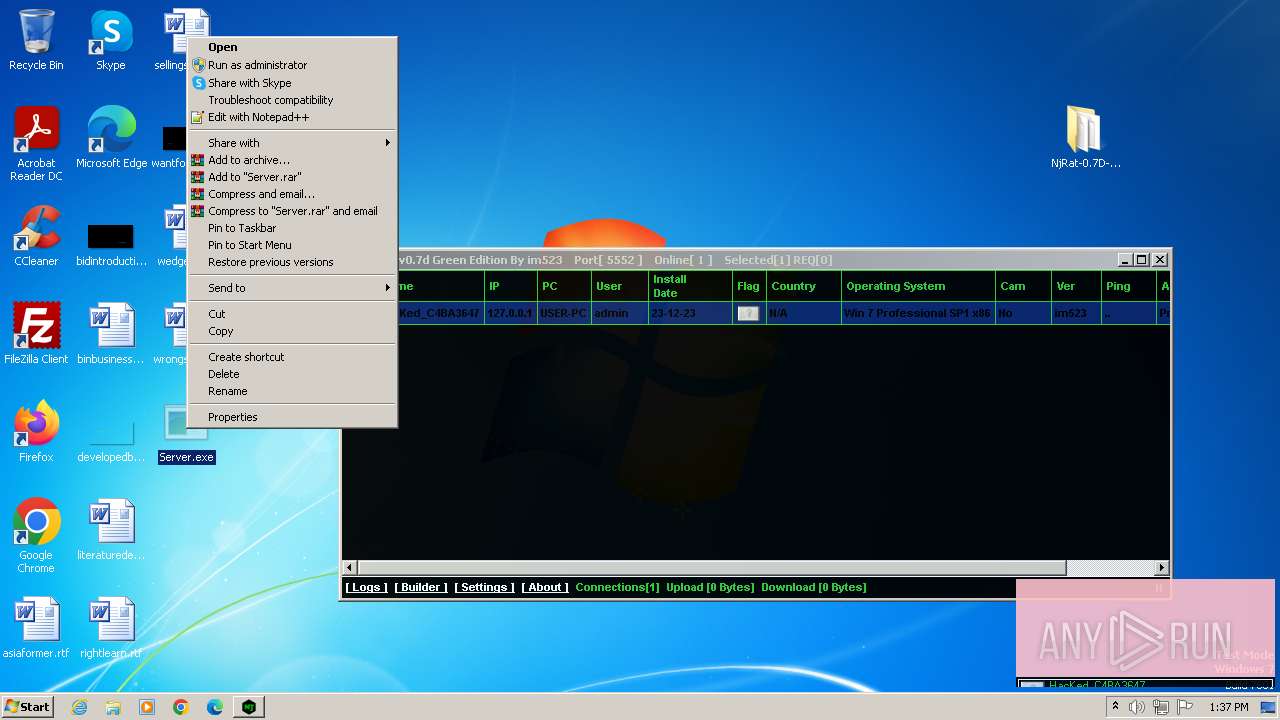
Task: Launch Firefox desktop shortcut
Action: coord(36,432)
